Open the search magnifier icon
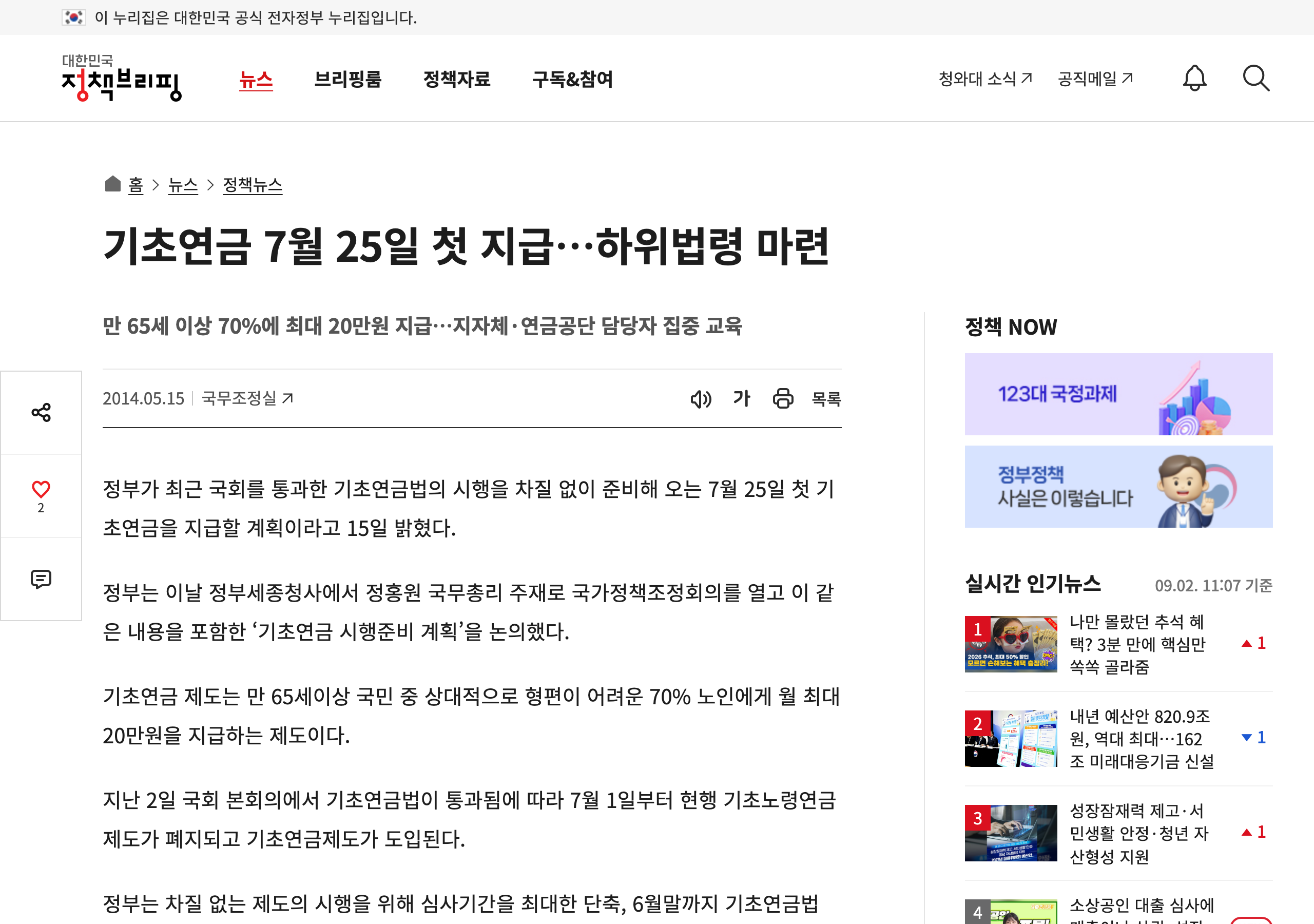The image size is (1314, 924). pos(1255,79)
